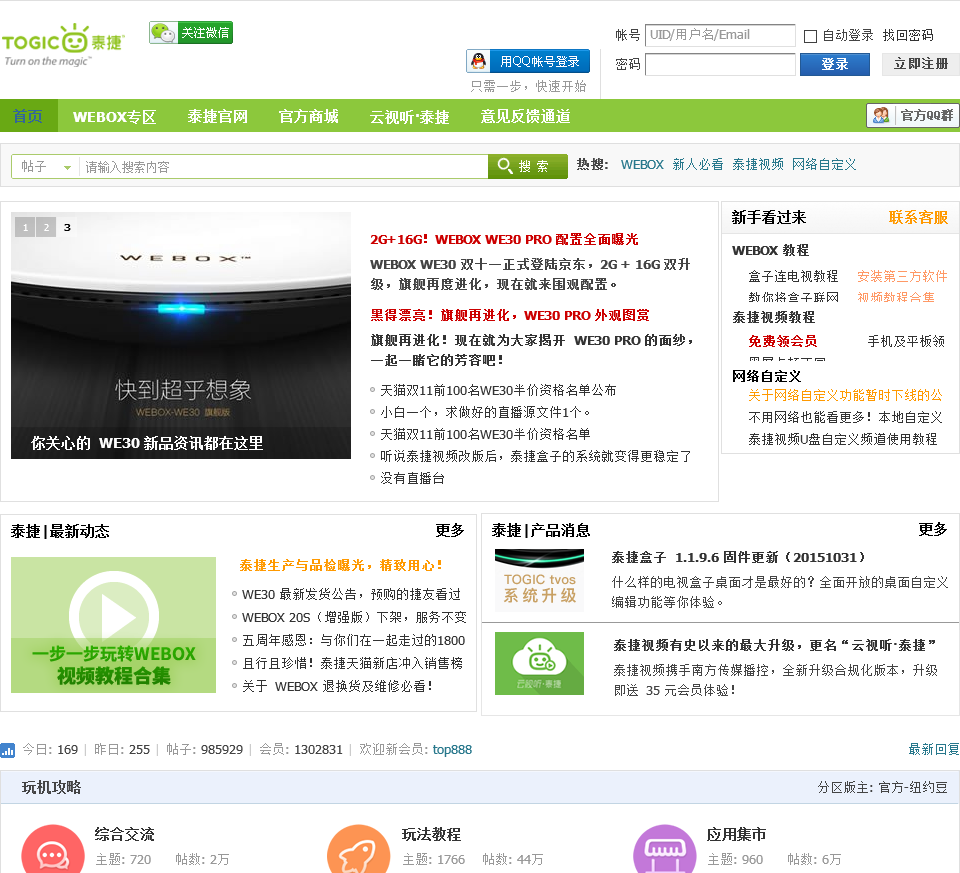Click the 立即注册 button

(920, 64)
